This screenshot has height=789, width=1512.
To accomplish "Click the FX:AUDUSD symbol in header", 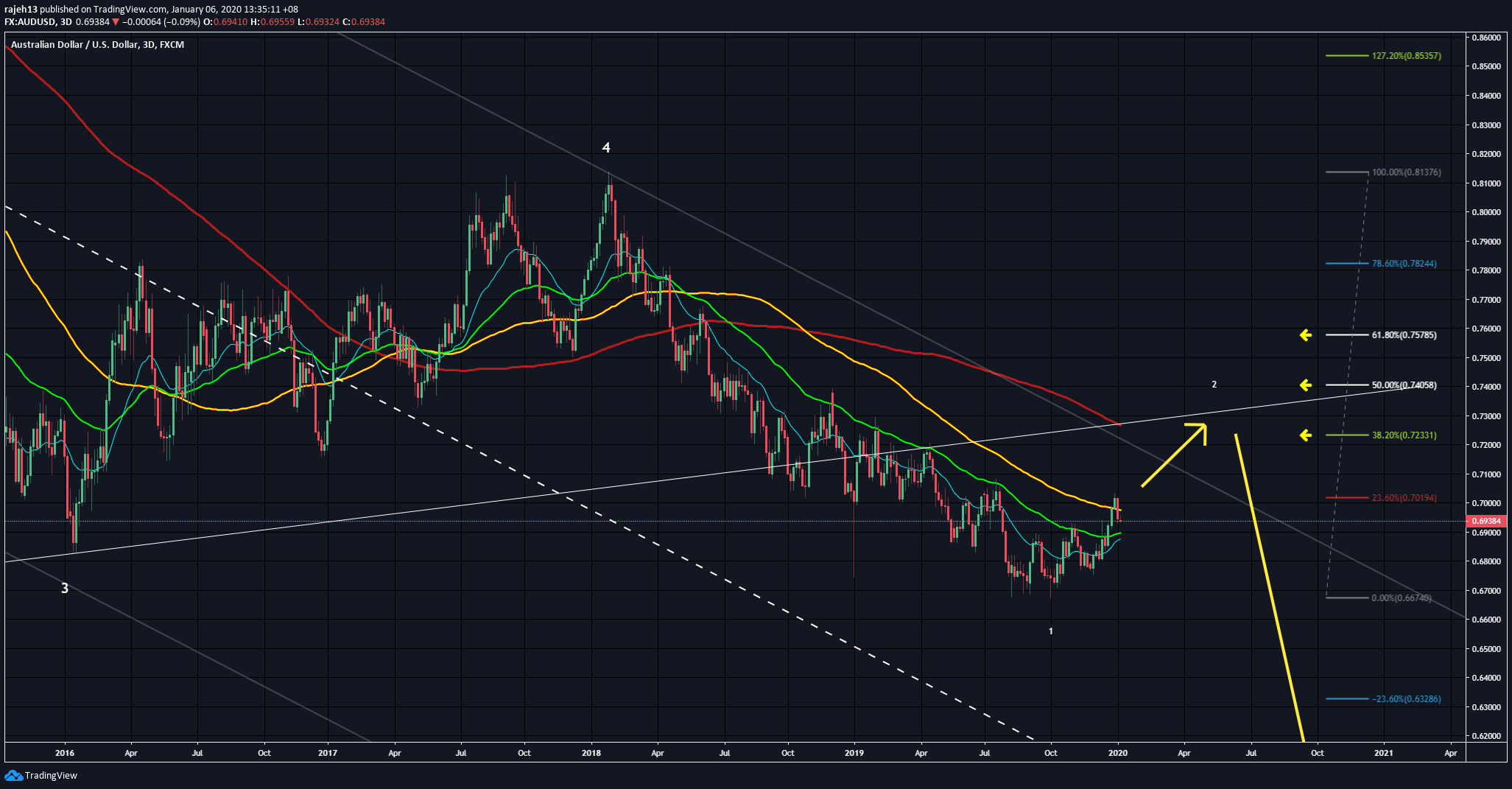I will (30, 22).
